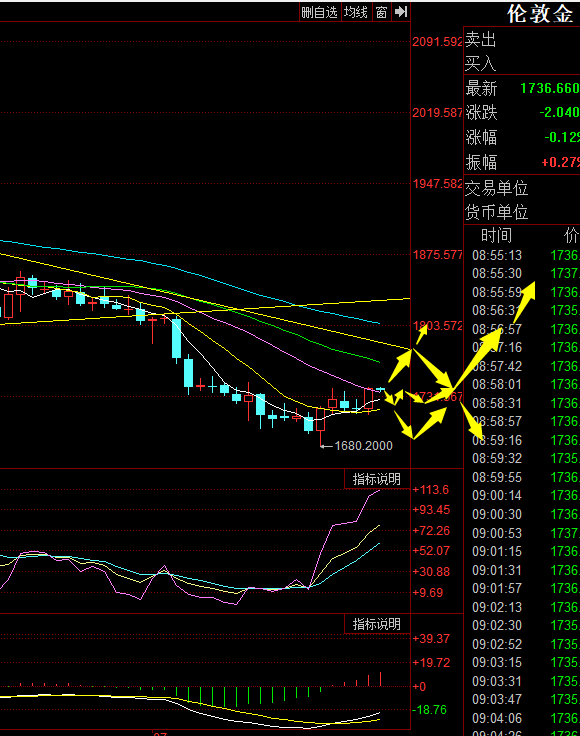The height and width of the screenshot is (736, 580).
Task: Open 指标说明 for the lower MACD panel
Action: (x=377, y=624)
